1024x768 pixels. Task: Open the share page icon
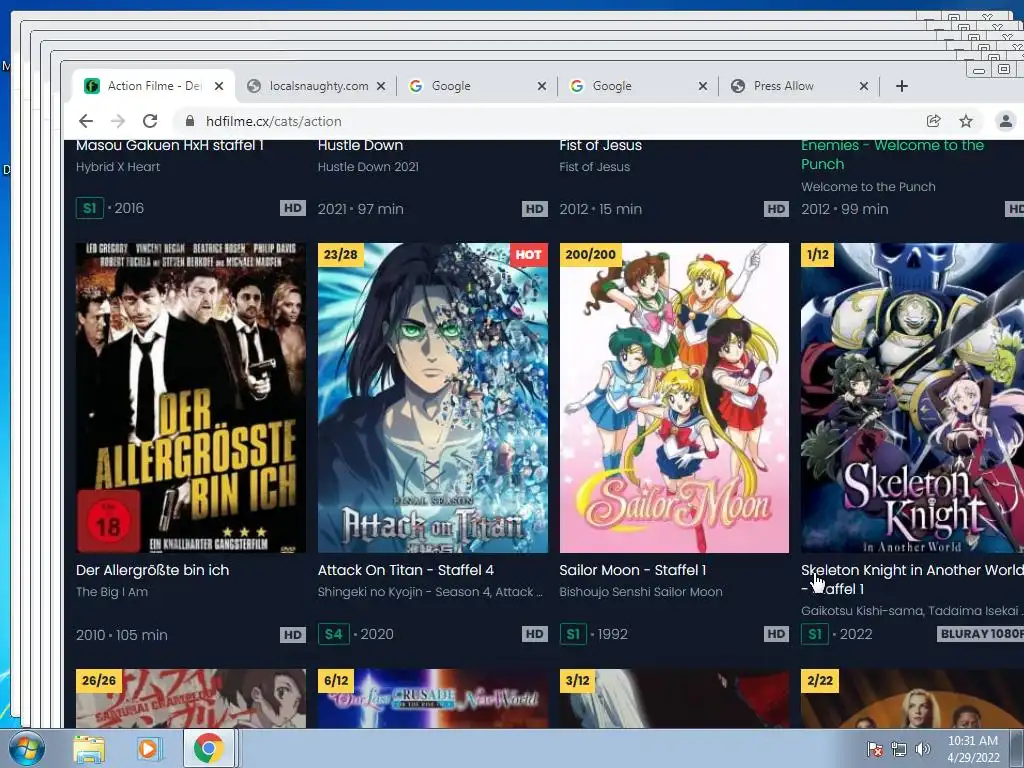pyautogui.click(x=933, y=121)
